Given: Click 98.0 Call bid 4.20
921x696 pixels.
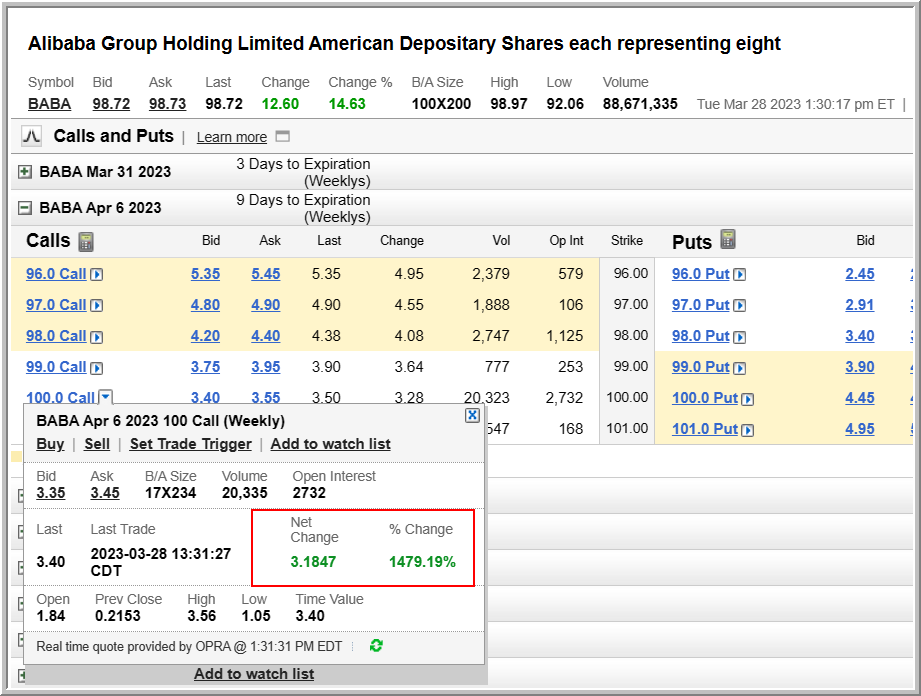Looking at the screenshot, I should [x=205, y=336].
